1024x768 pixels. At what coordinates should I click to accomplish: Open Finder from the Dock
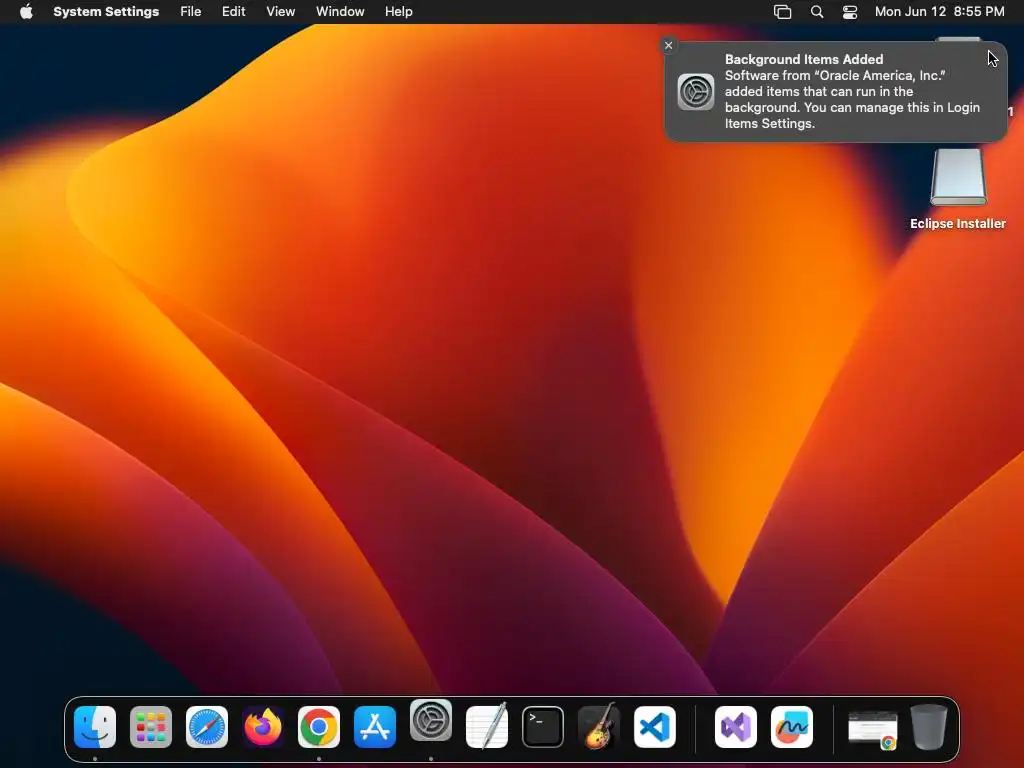pos(95,727)
